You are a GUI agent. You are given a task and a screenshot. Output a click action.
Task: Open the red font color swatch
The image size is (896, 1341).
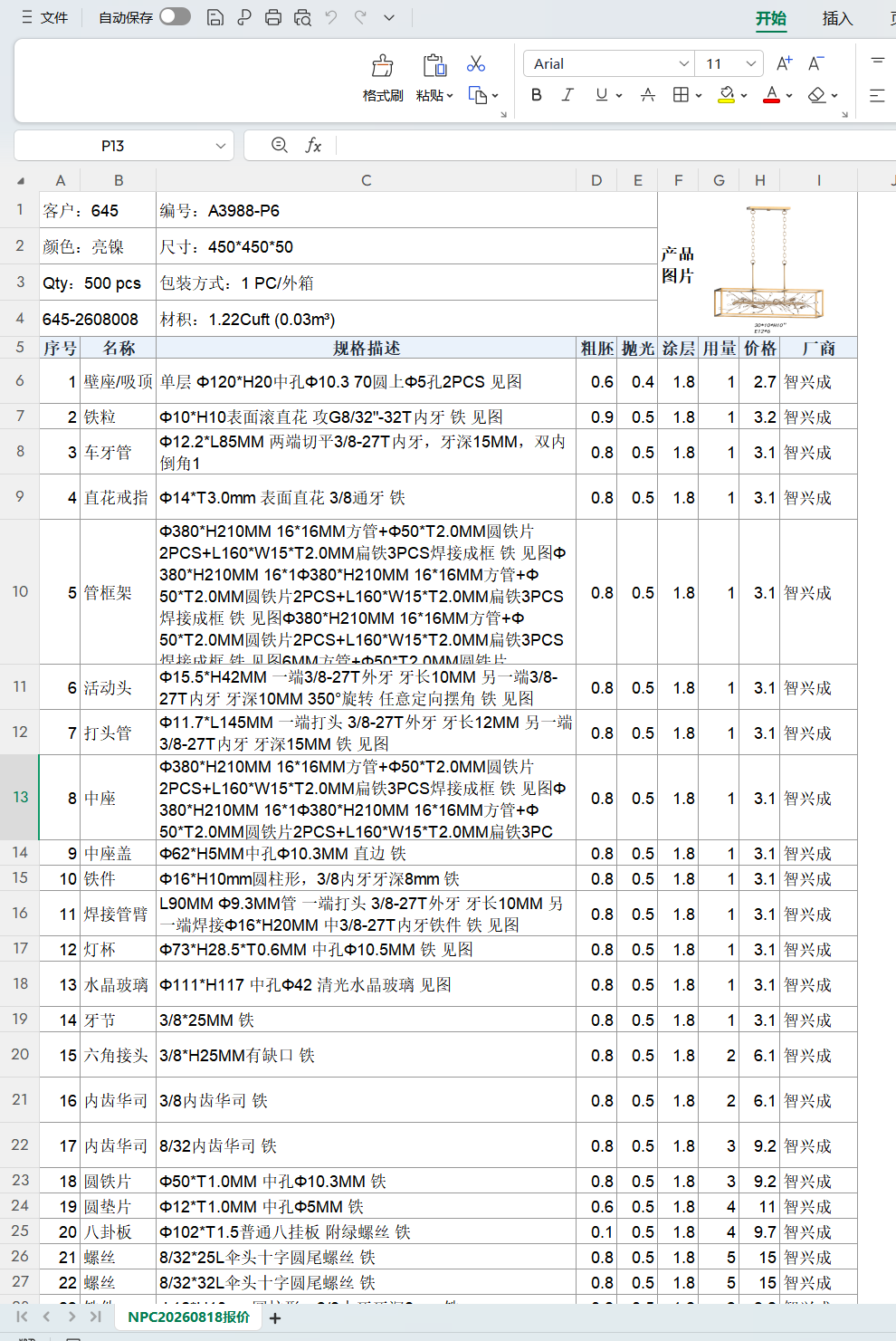(772, 94)
